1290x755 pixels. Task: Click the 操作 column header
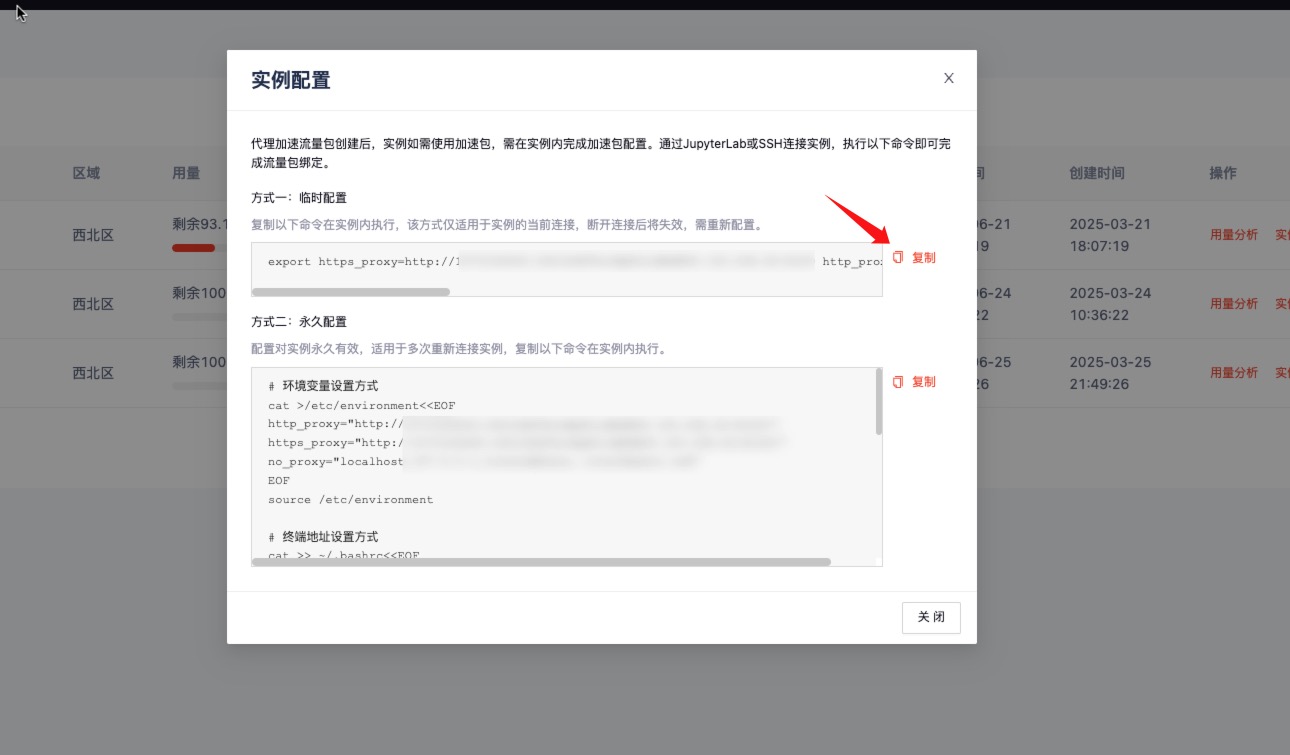click(1223, 173)
